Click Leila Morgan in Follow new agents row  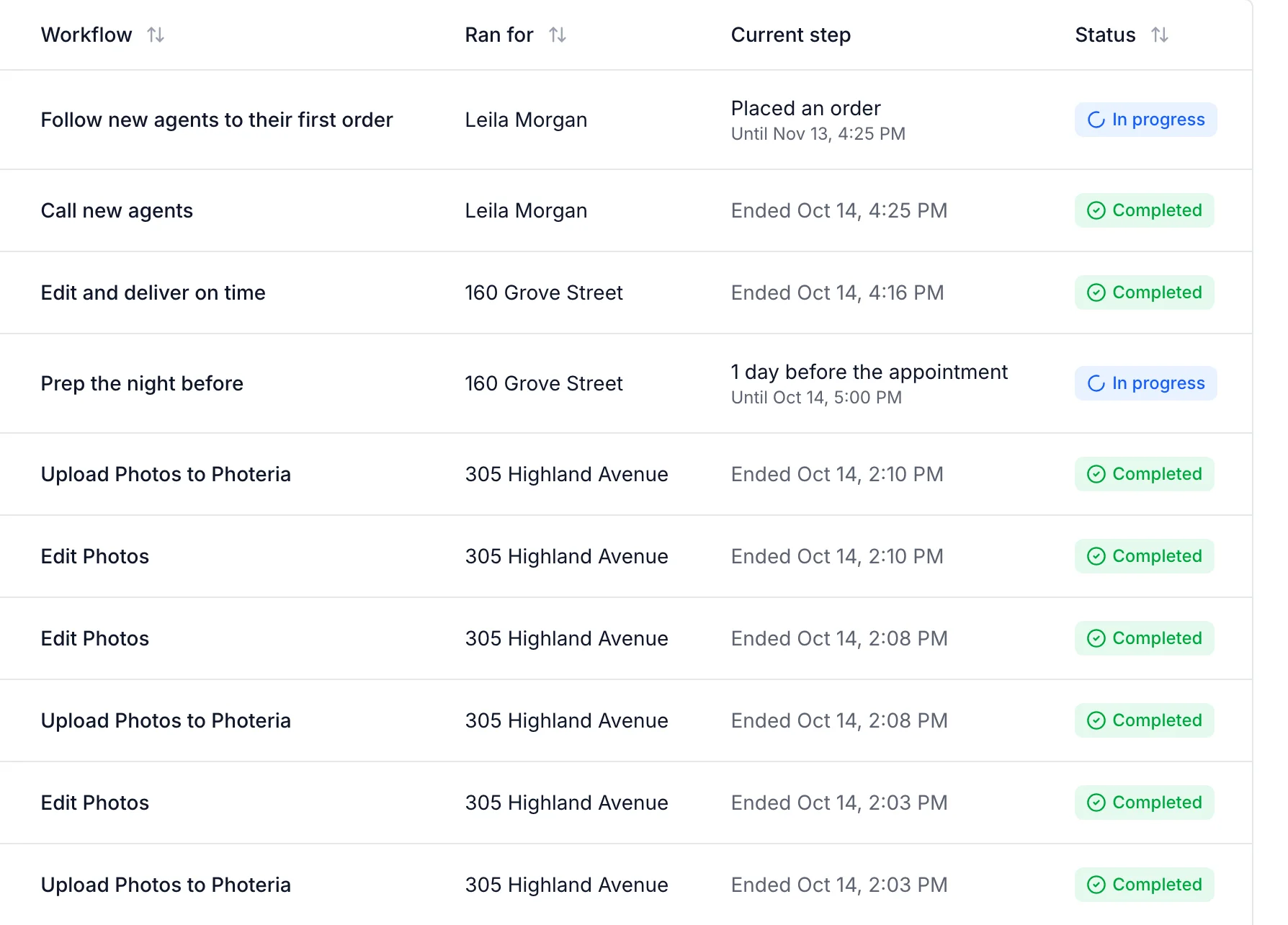click(x=526, y=120)
